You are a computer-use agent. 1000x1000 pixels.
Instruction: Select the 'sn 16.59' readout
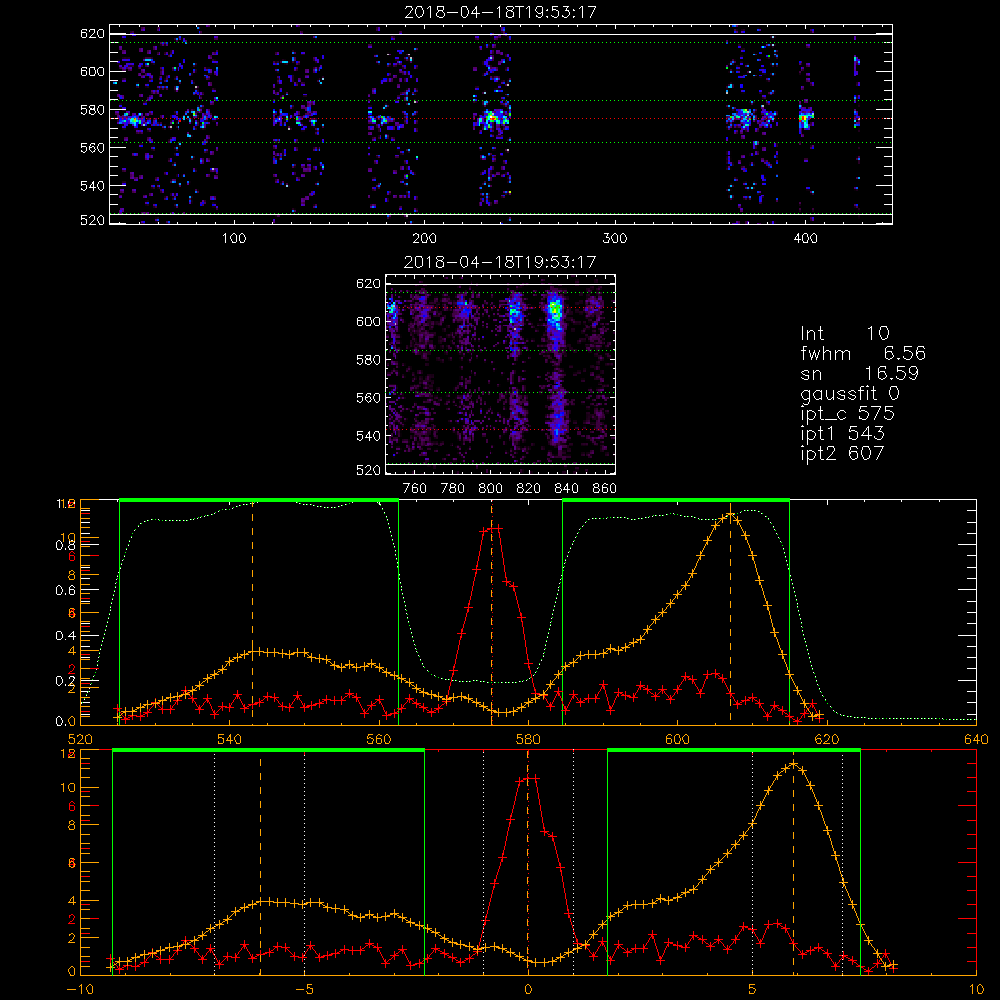click(x=859, y=373)
